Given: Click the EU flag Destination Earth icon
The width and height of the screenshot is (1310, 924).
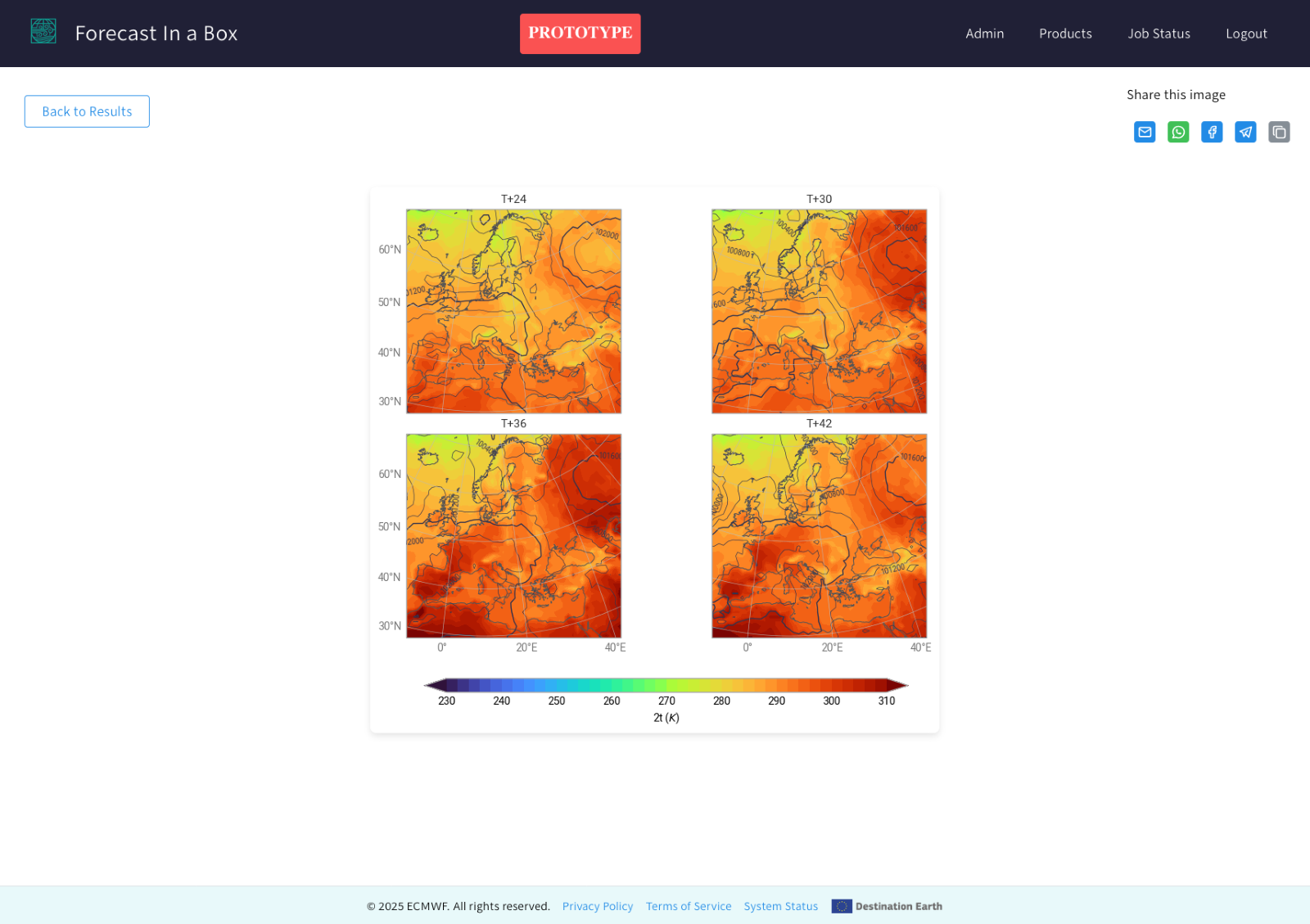Looking at the screenshot, I should click(843, 906).
